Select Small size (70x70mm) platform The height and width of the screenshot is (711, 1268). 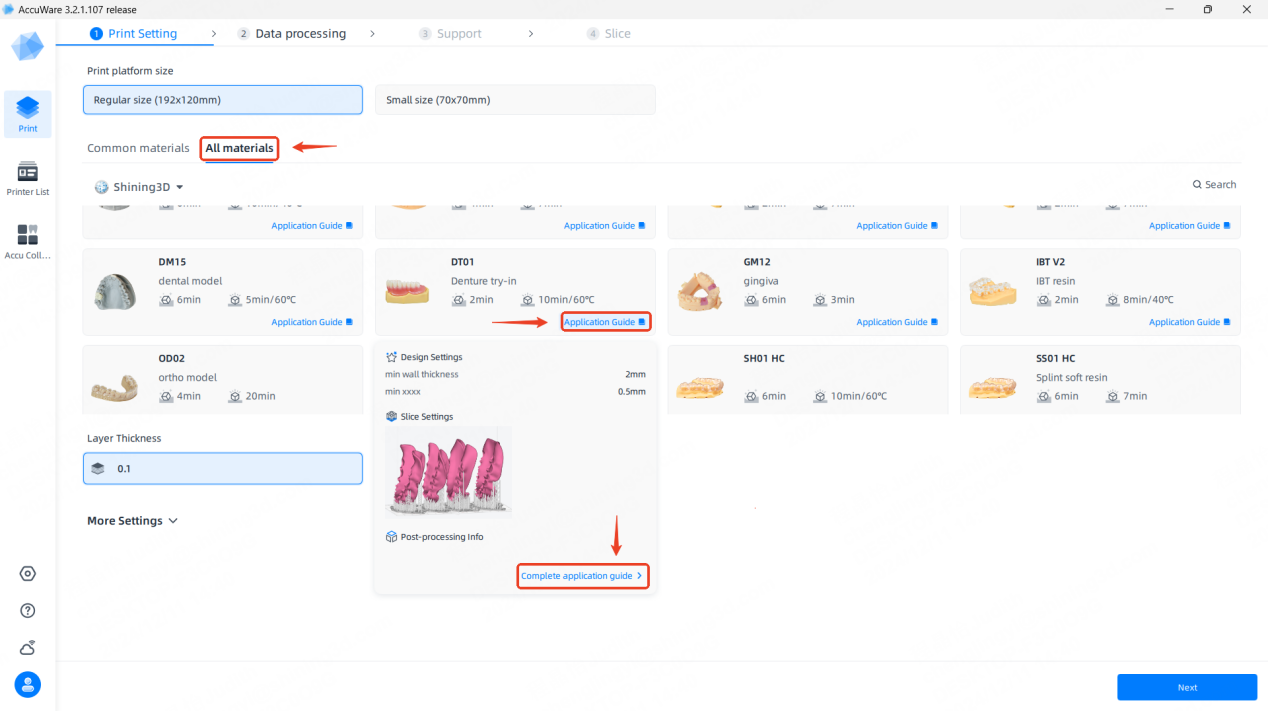(x=515, y=100)
